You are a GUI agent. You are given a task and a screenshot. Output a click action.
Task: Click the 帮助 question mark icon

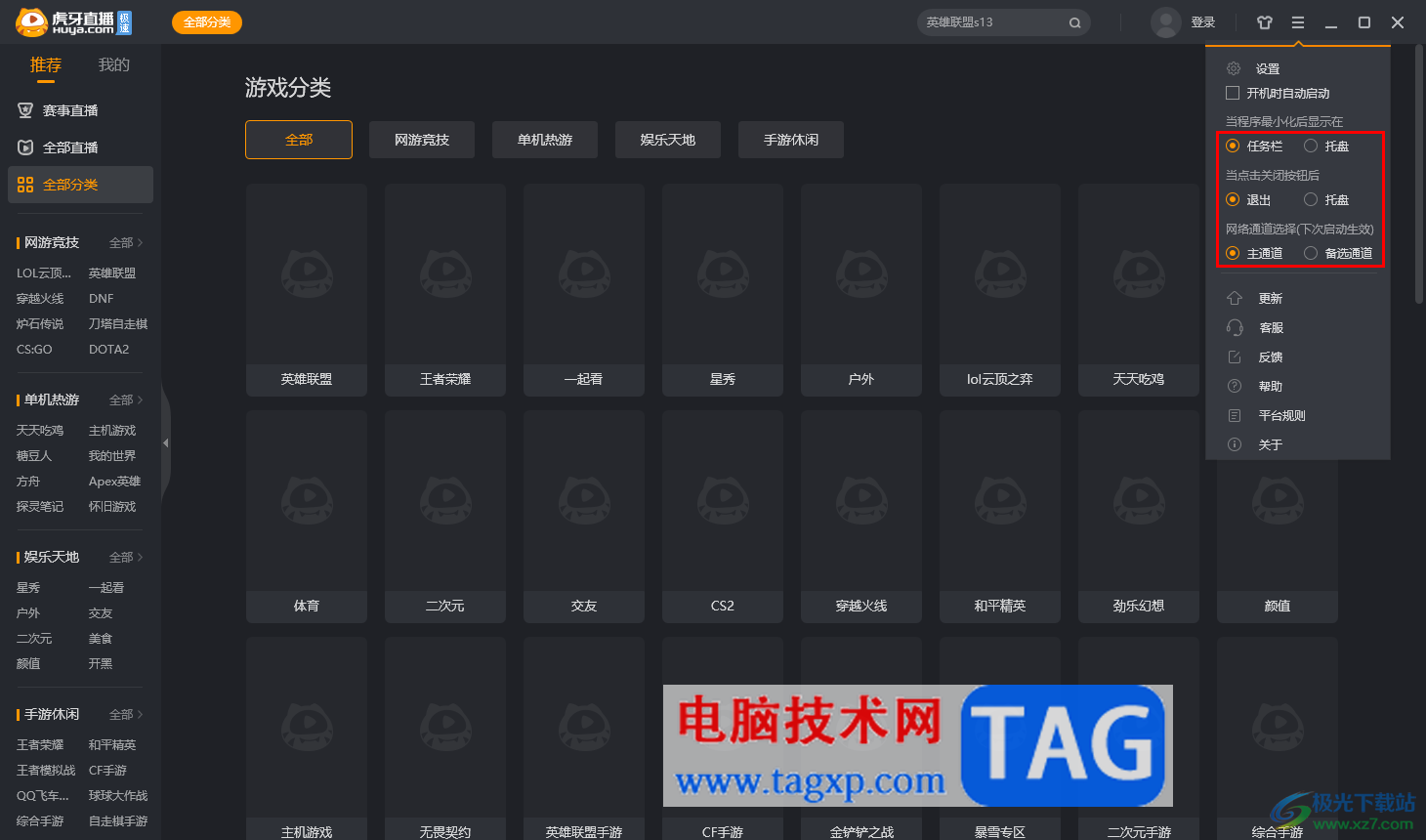tap(1235, 386)
